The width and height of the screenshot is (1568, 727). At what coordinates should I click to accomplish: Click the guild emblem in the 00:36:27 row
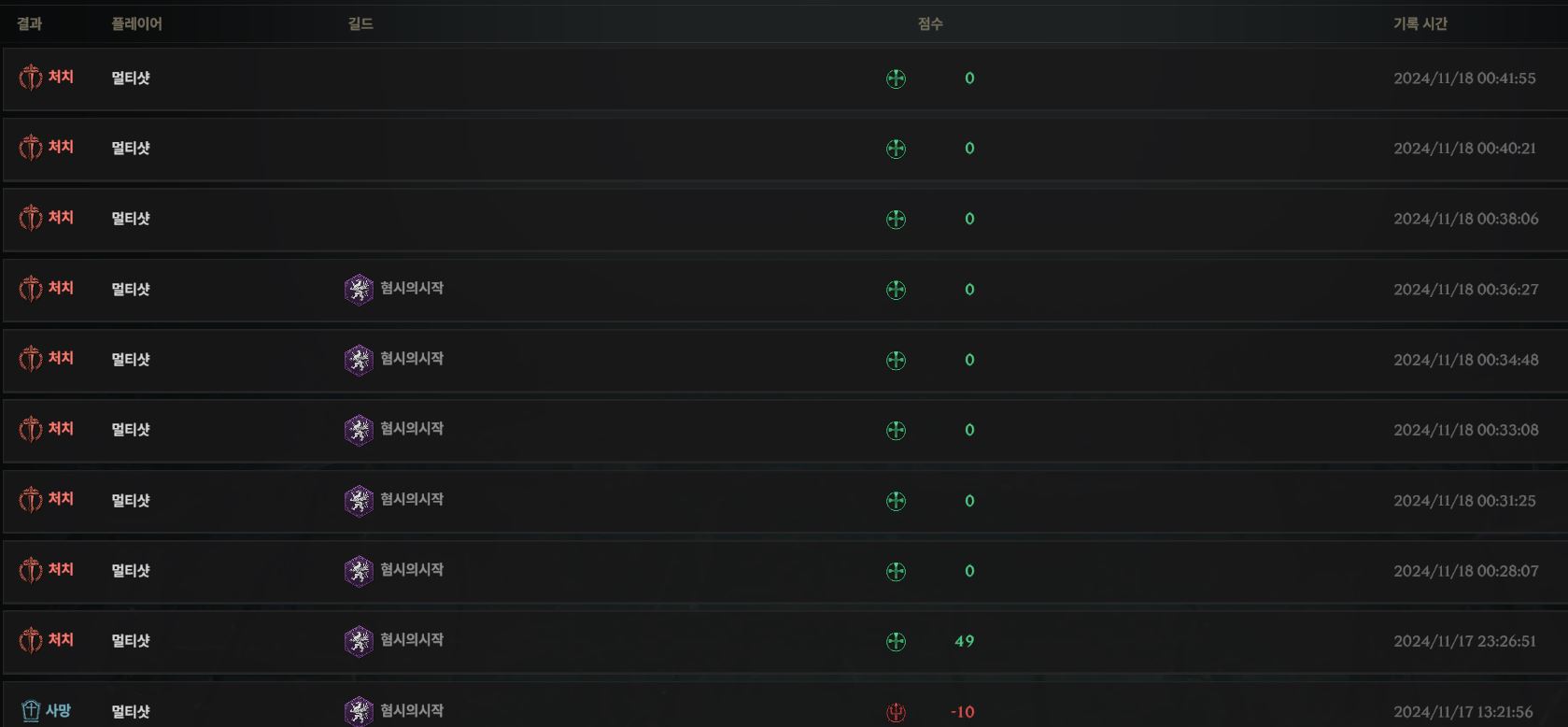[x=359, y=290]
